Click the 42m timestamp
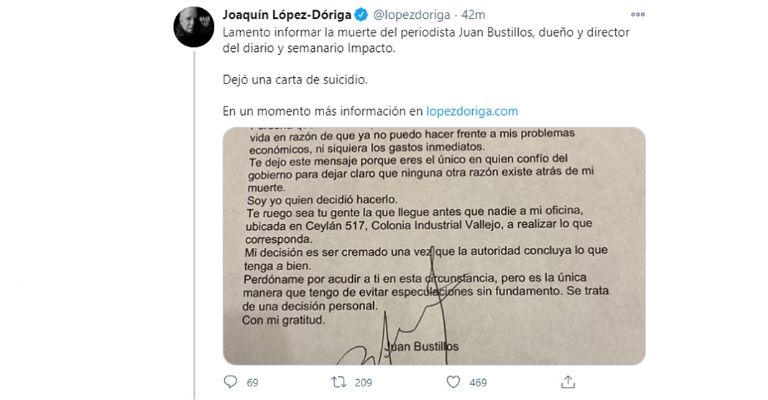 (x=473, y=15)
